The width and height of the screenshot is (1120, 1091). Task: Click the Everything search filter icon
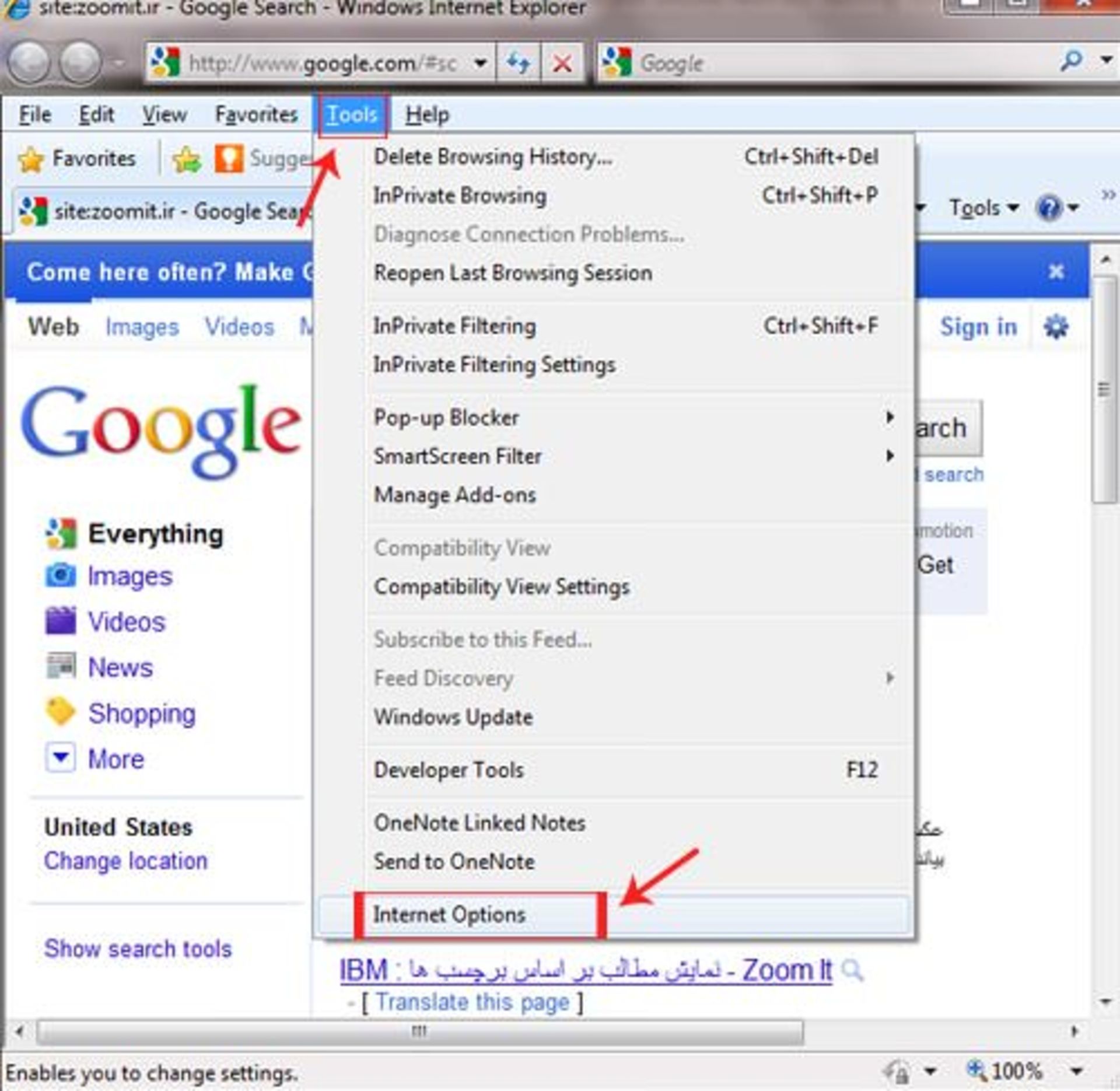[x=61, y=533]
